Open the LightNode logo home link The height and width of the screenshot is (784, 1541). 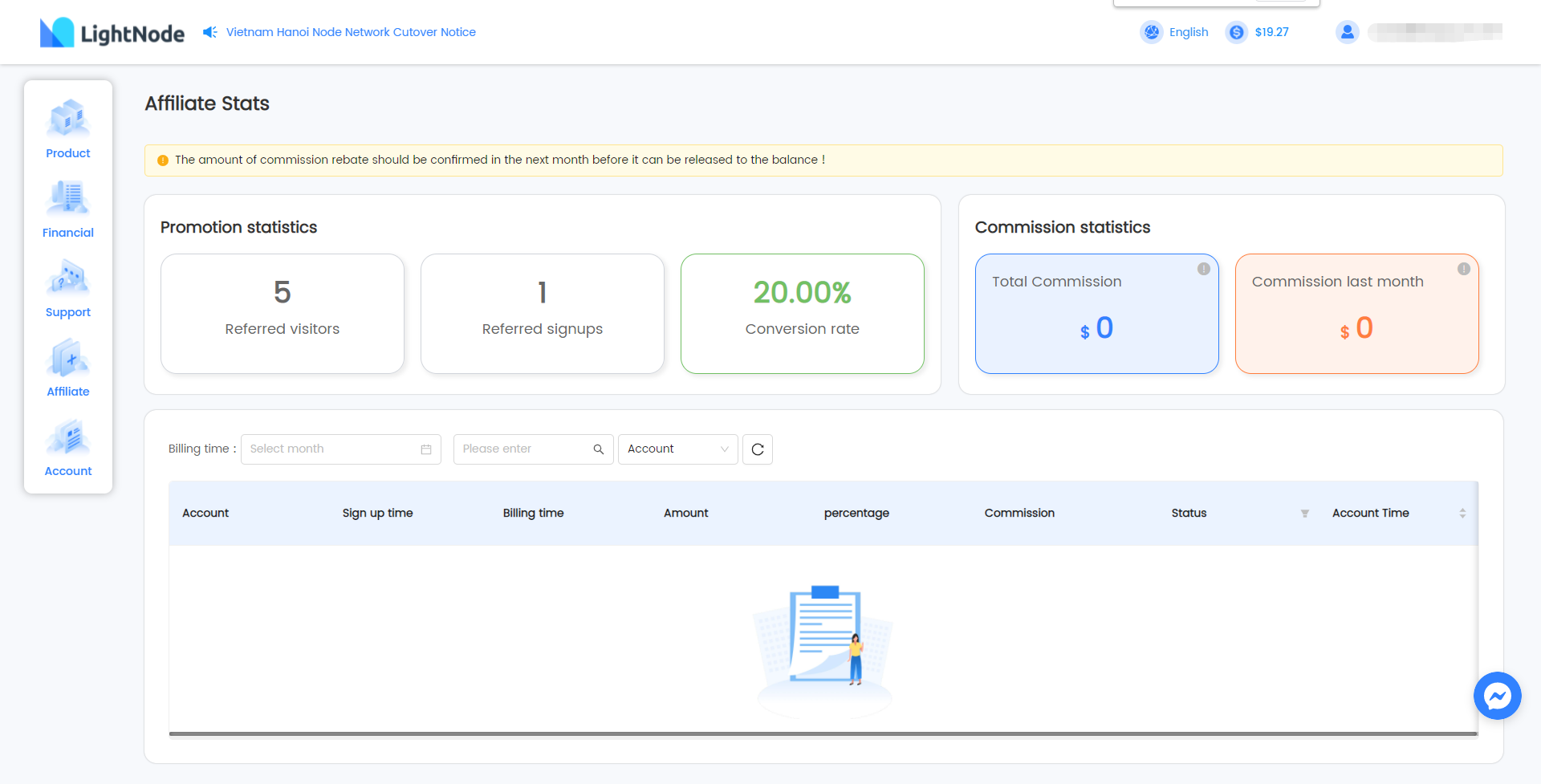point(112,33)
